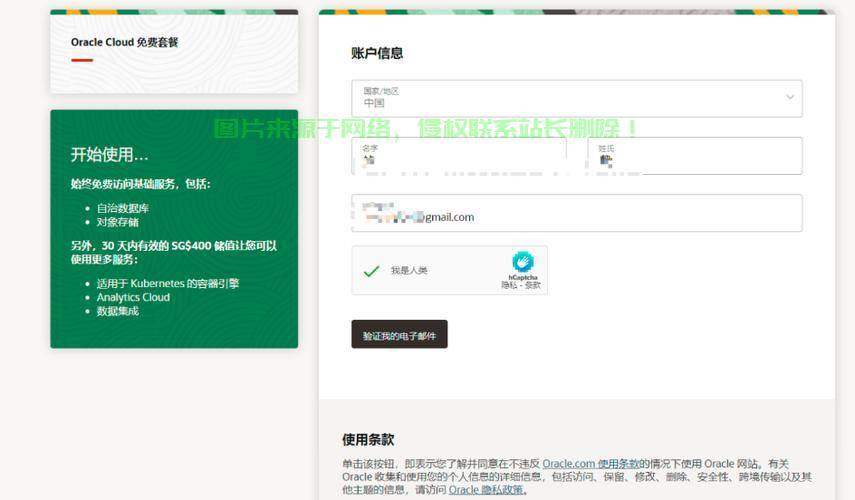The width and height of the screenshot is (855, 500).
Task: Click the 自治数据库 list item
Action: pyautogui.click(x=123, y=208)
